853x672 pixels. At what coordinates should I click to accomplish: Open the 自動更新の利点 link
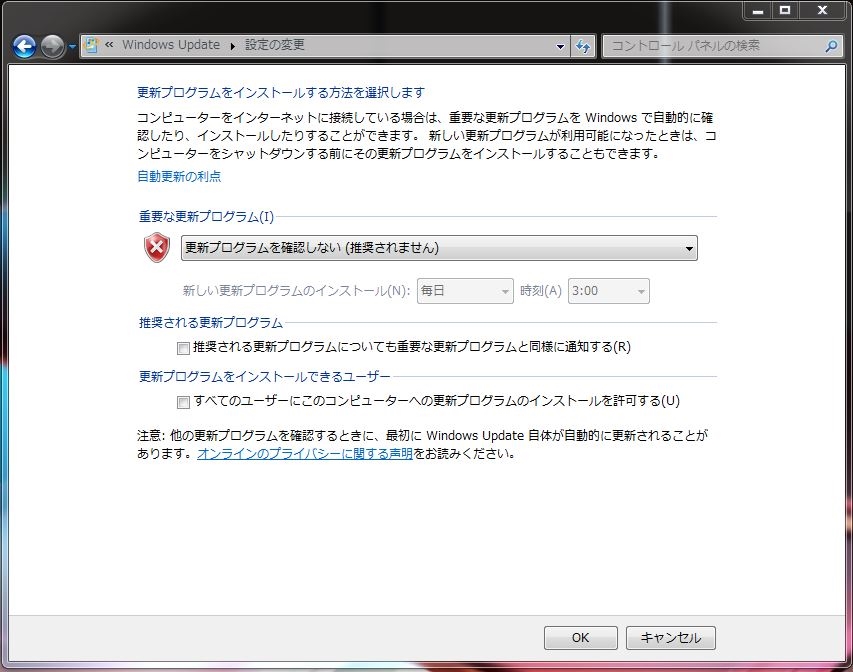click(x=179, y=176)
